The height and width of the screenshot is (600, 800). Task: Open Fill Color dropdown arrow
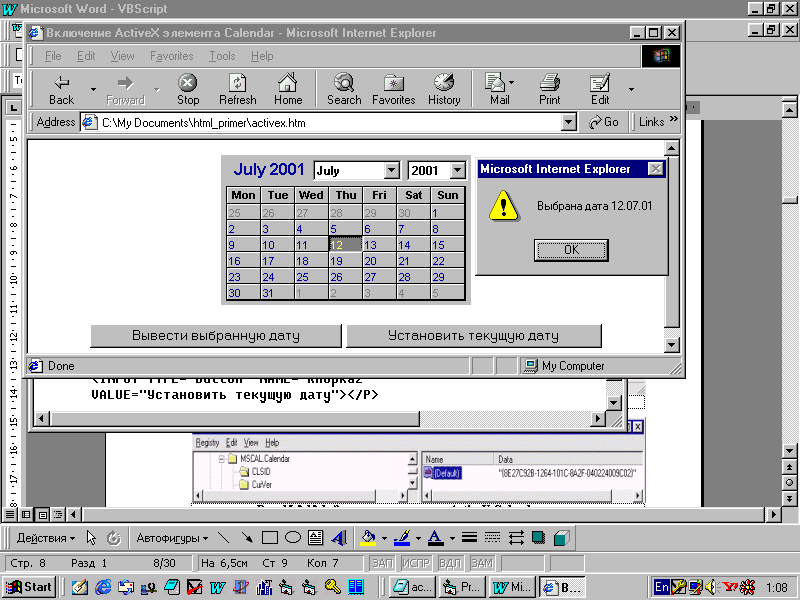[384, 538]
